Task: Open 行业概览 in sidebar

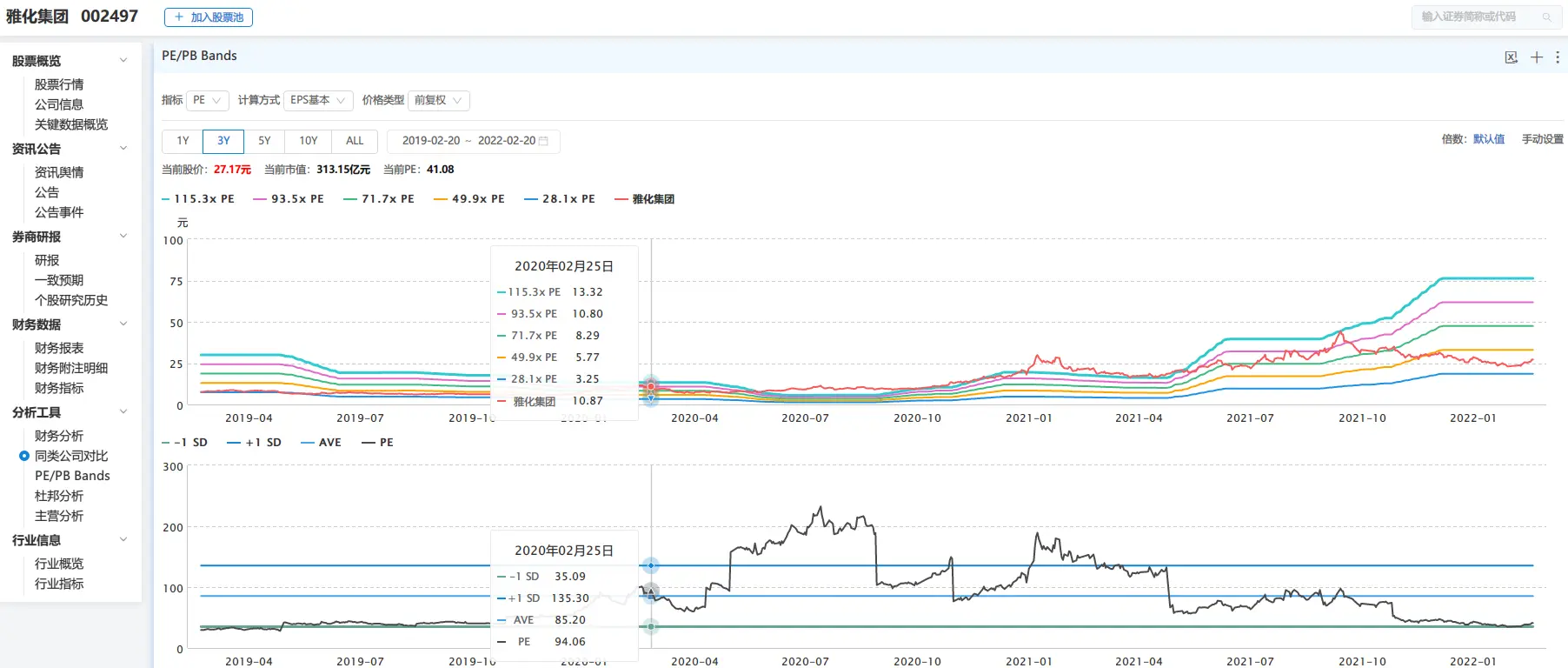Action: pyautogui.click(x=59, y=564)
